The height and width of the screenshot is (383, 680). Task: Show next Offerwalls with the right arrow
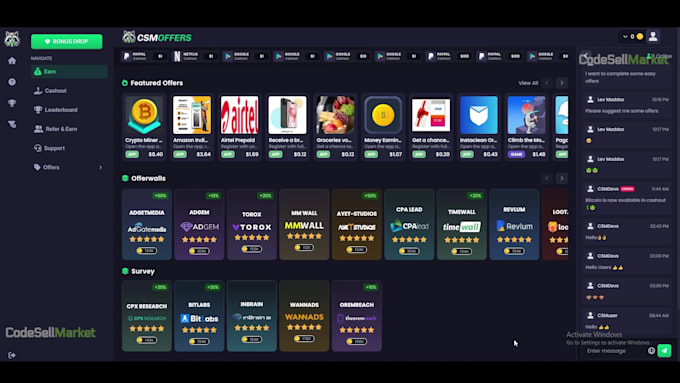click(562, 178)
